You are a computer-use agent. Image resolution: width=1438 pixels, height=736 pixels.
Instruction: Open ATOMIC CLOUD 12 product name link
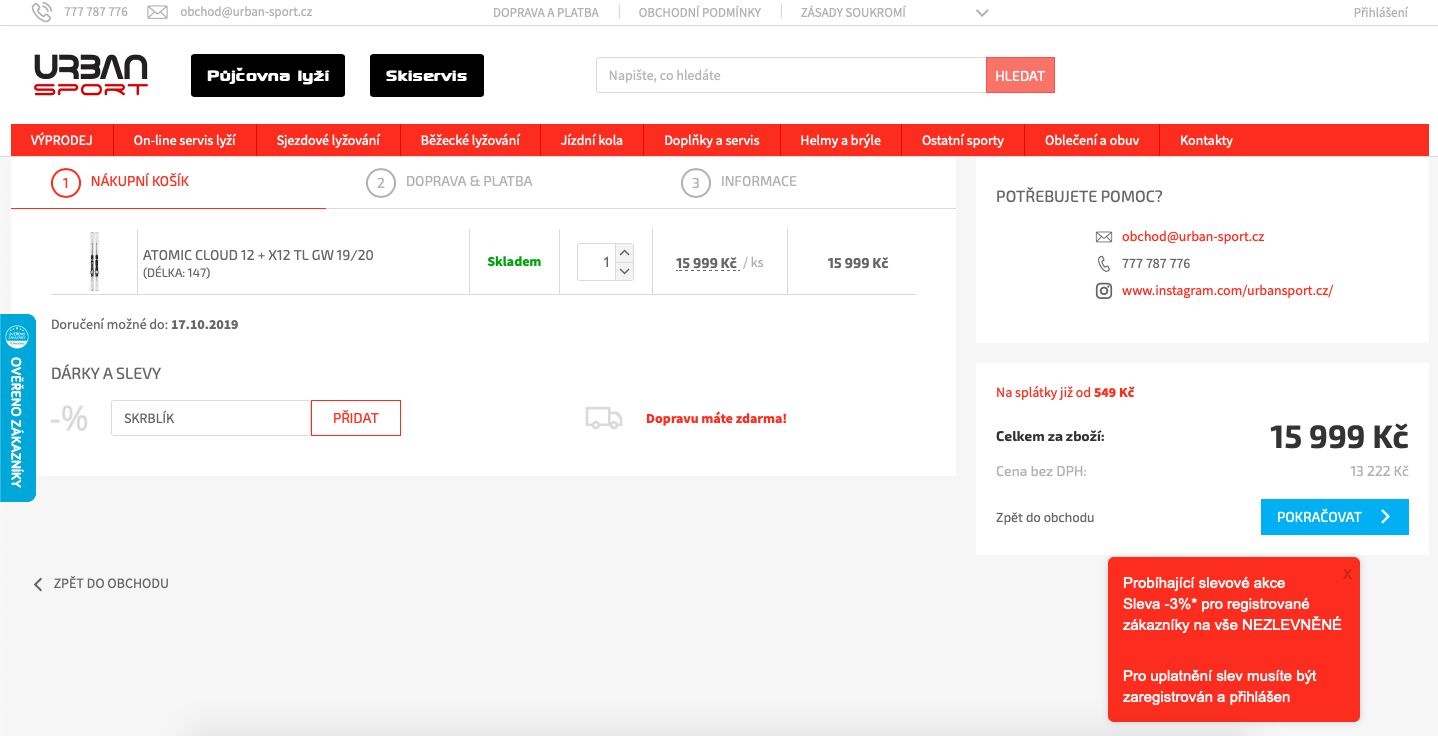click(x=258, y=255)
